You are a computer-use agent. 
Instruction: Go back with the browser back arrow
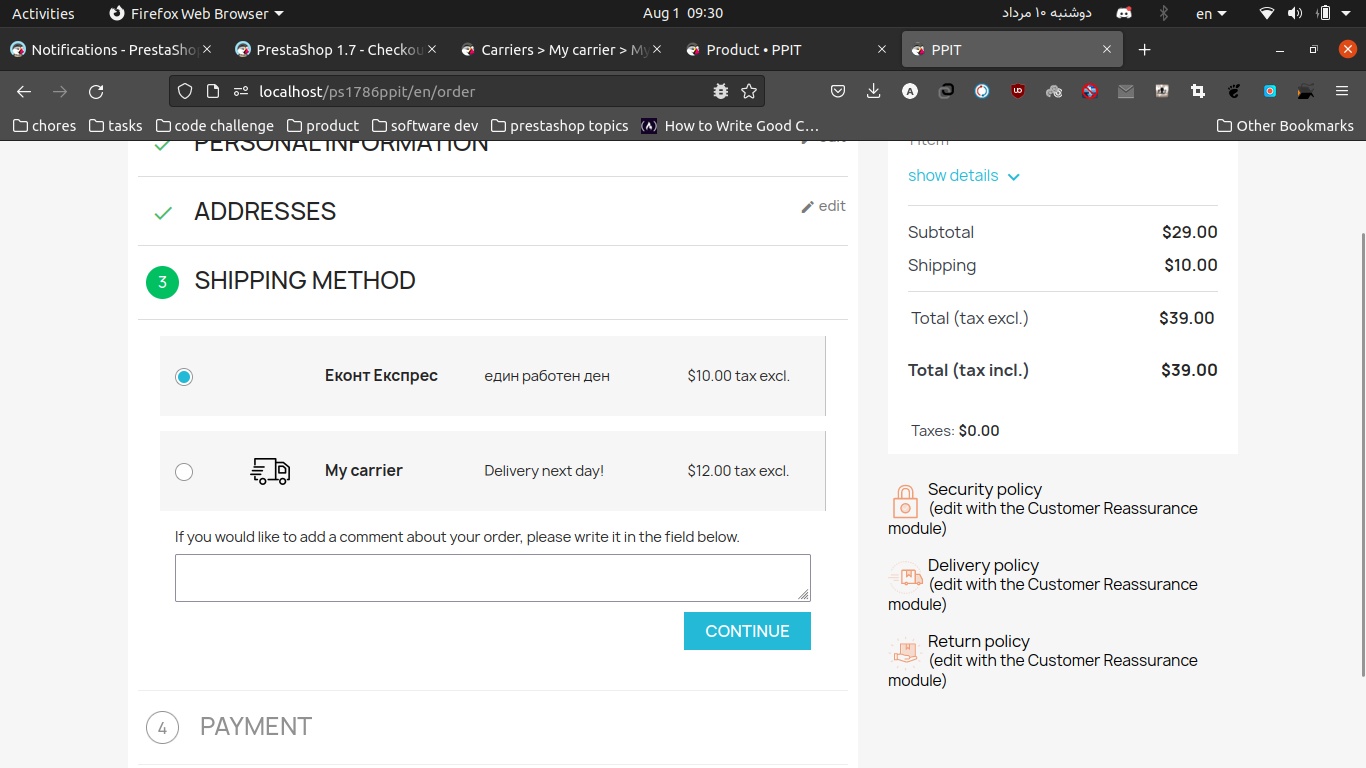click(x=24, y=91)
